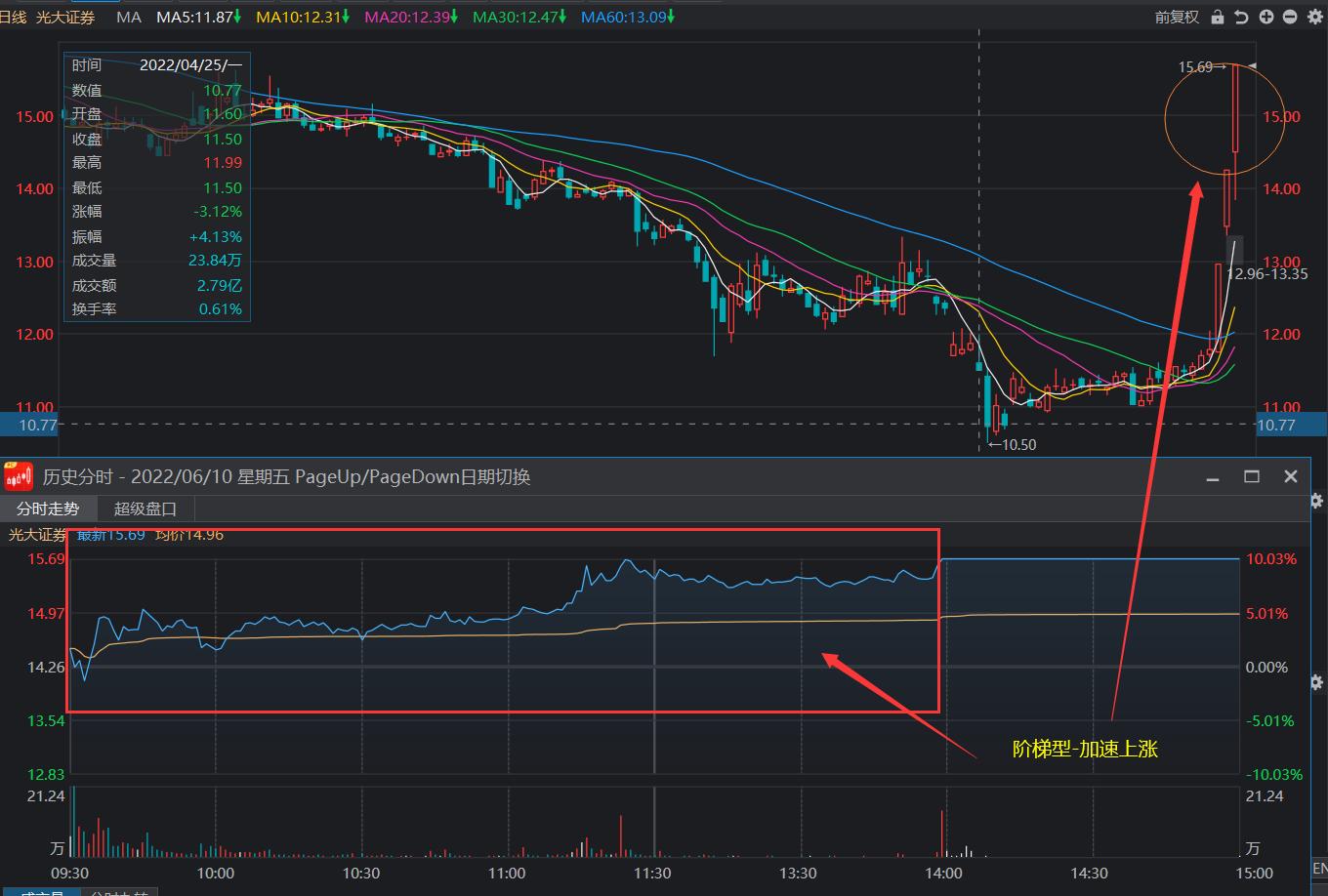Zoom out the K-line chart with minus icon
This screenshot has width=1328, height=896.
point(1289,17)
